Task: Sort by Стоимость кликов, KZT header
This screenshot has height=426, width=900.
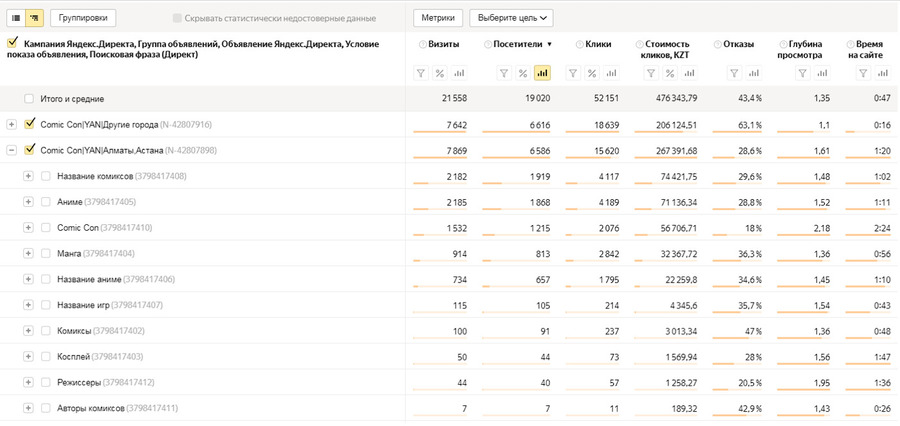Action: point(667,49)
